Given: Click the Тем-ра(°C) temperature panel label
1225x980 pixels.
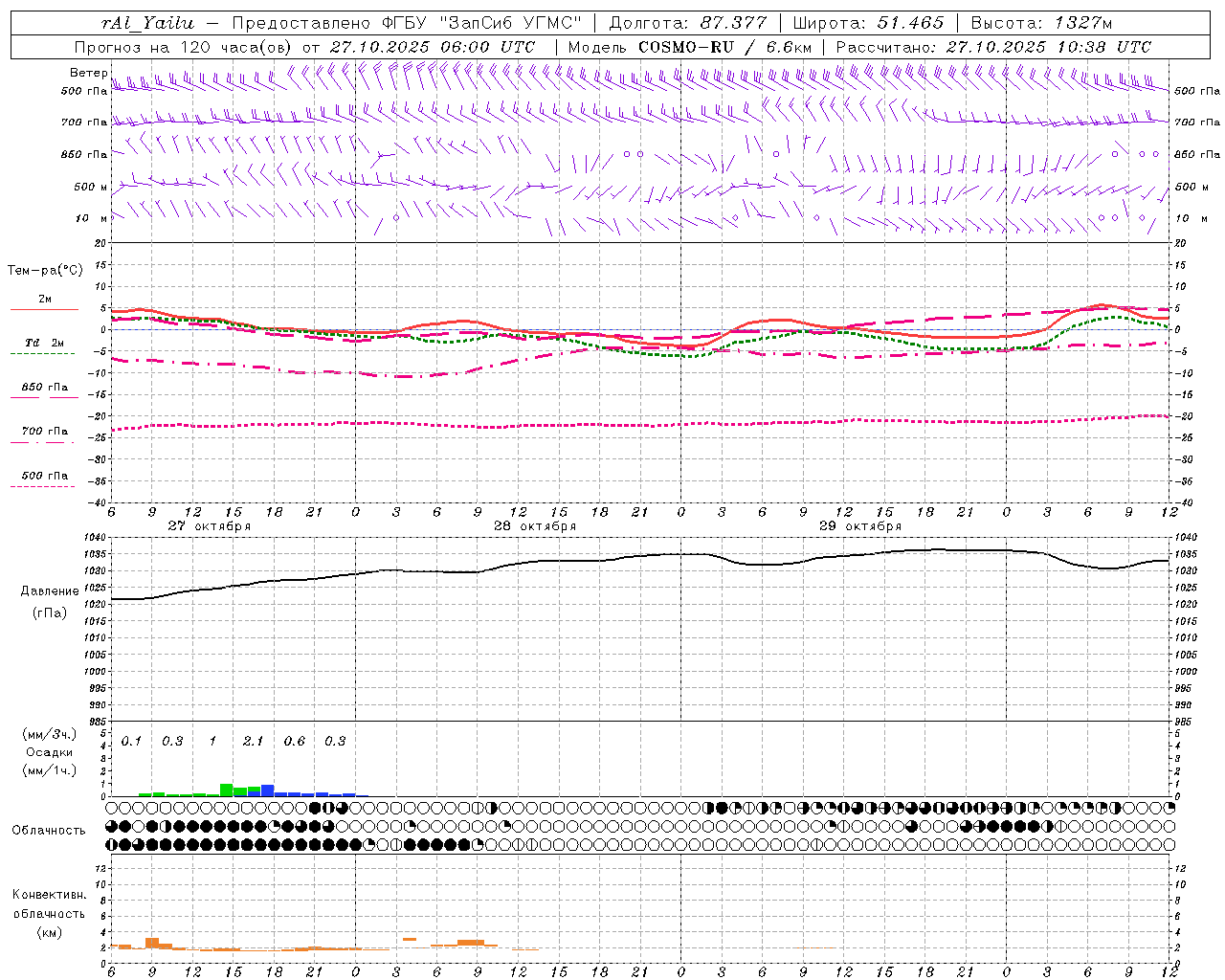Looking at the screenshot, I should 45,270.
